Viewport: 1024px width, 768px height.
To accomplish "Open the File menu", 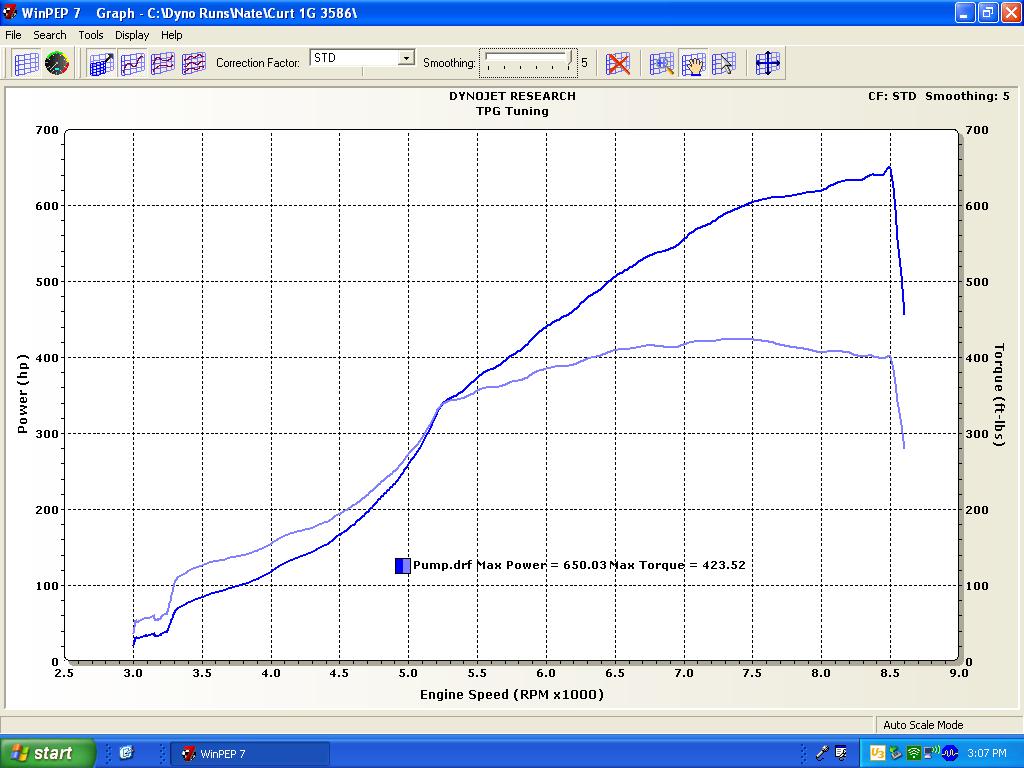I will tap(13, 35).
